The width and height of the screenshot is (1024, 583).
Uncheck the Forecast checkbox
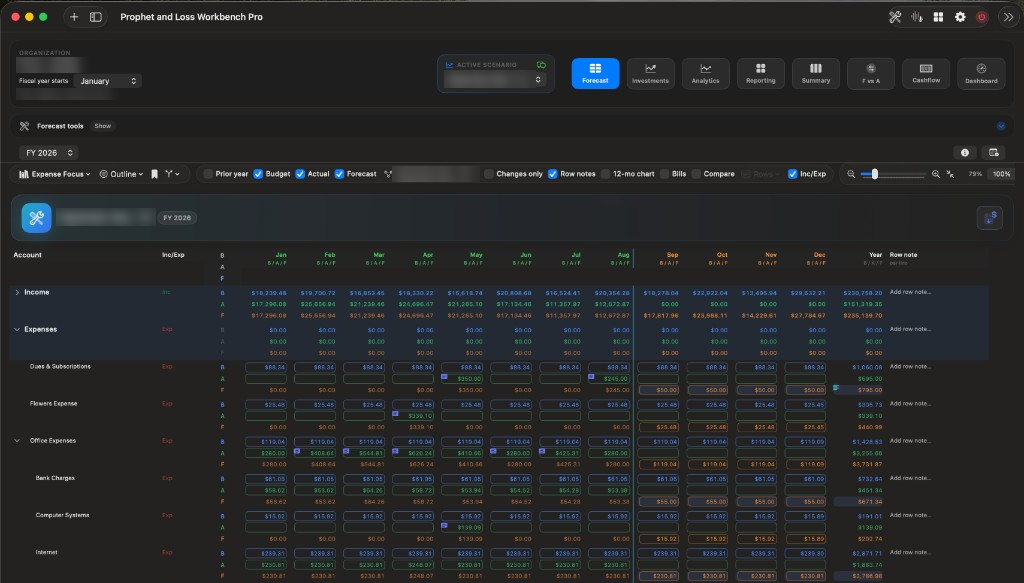(339, 174)
